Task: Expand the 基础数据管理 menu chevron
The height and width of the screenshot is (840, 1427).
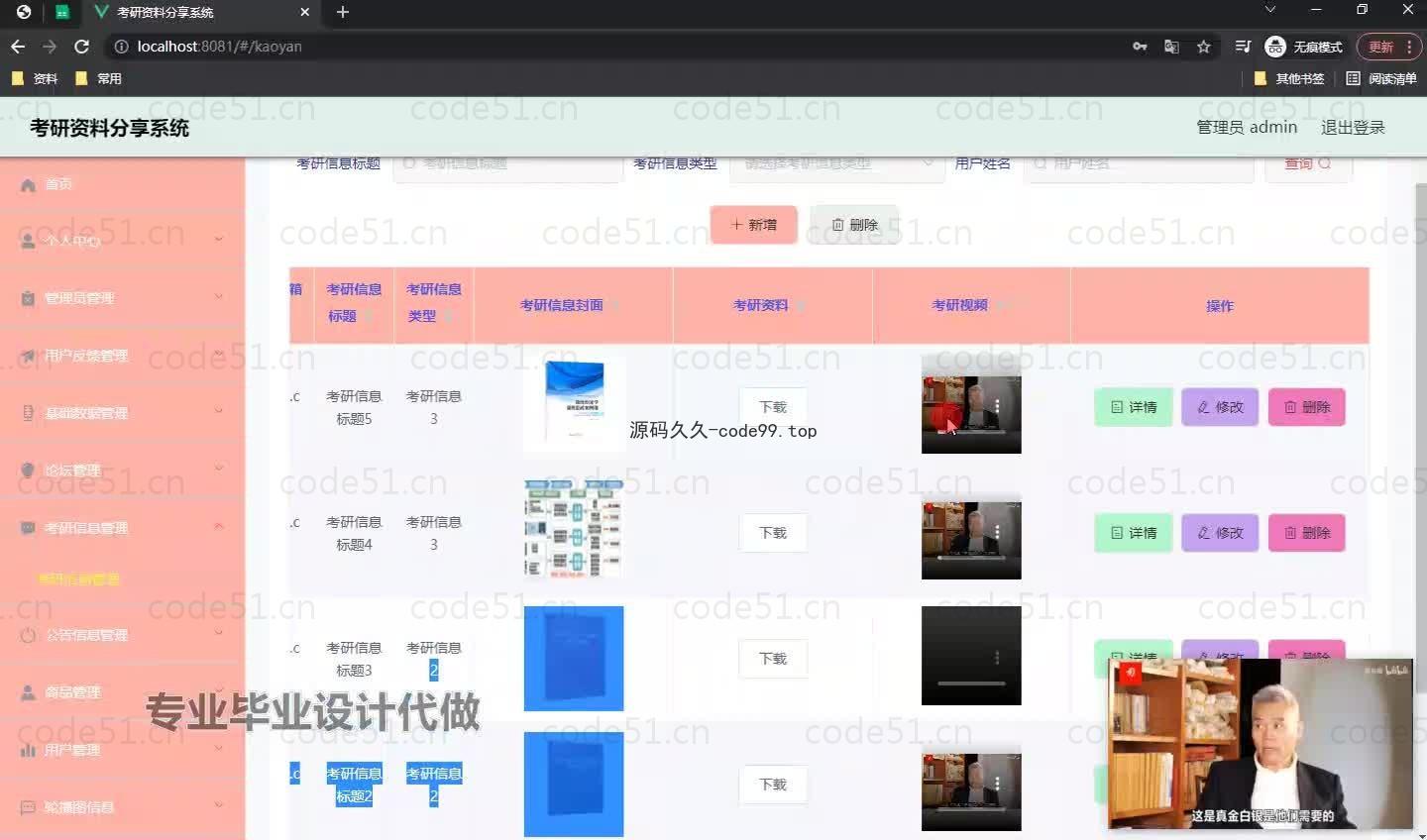Action: 219,411
